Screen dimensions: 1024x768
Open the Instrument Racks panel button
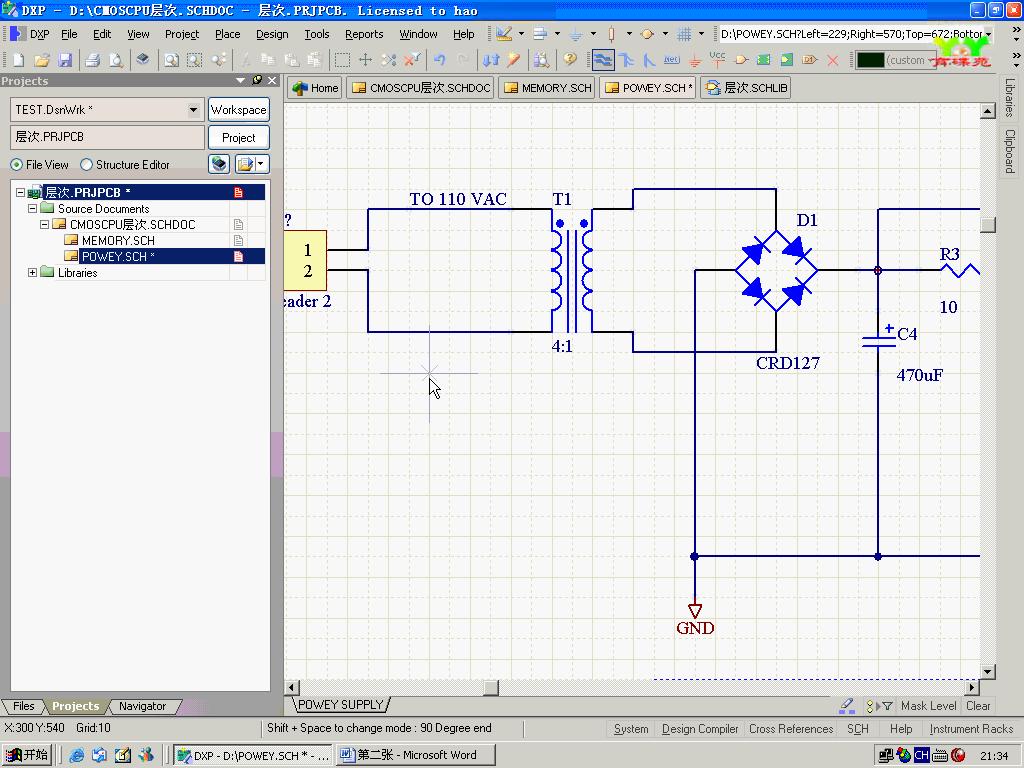[x=971, y=729]
